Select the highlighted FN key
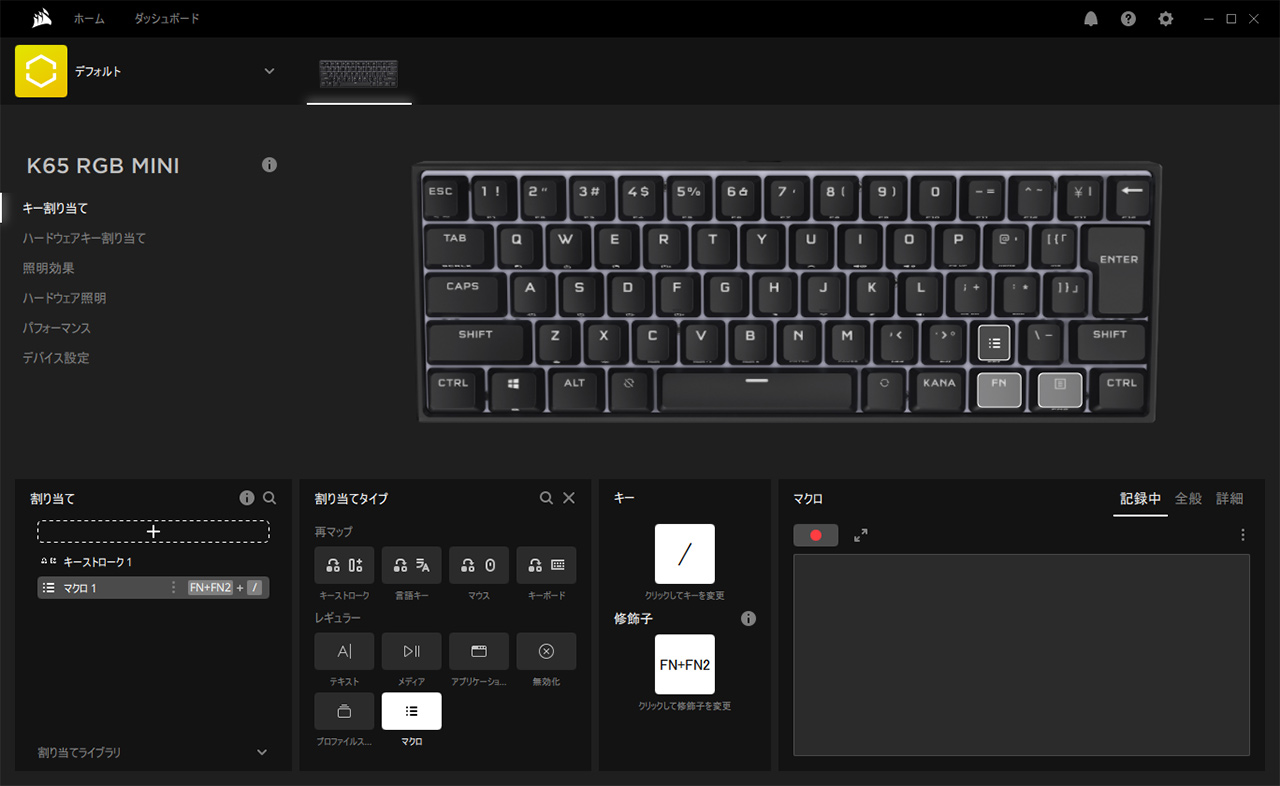1280x786 pixels. tap(999, 388)
